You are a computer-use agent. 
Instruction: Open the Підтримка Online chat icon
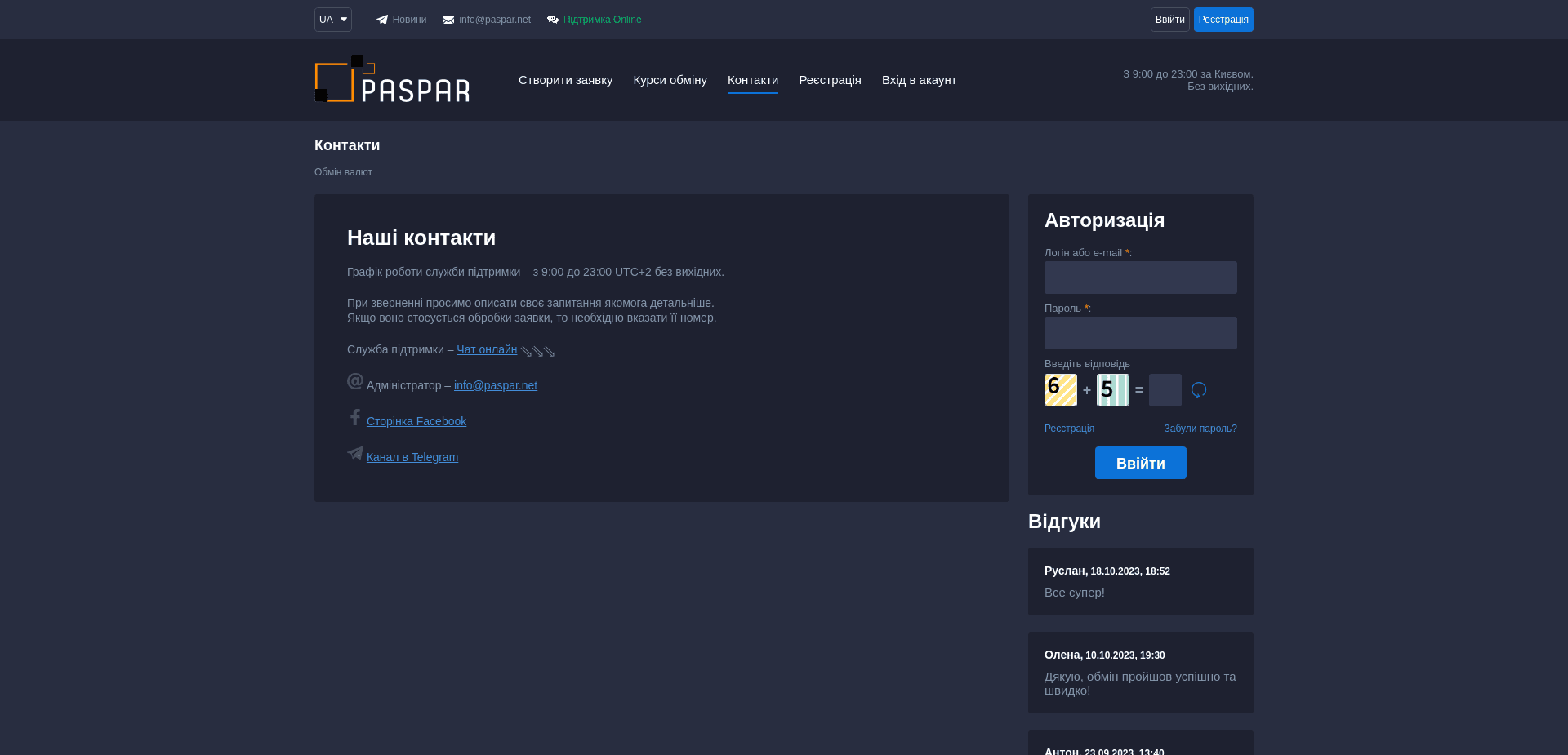(554, 19)
